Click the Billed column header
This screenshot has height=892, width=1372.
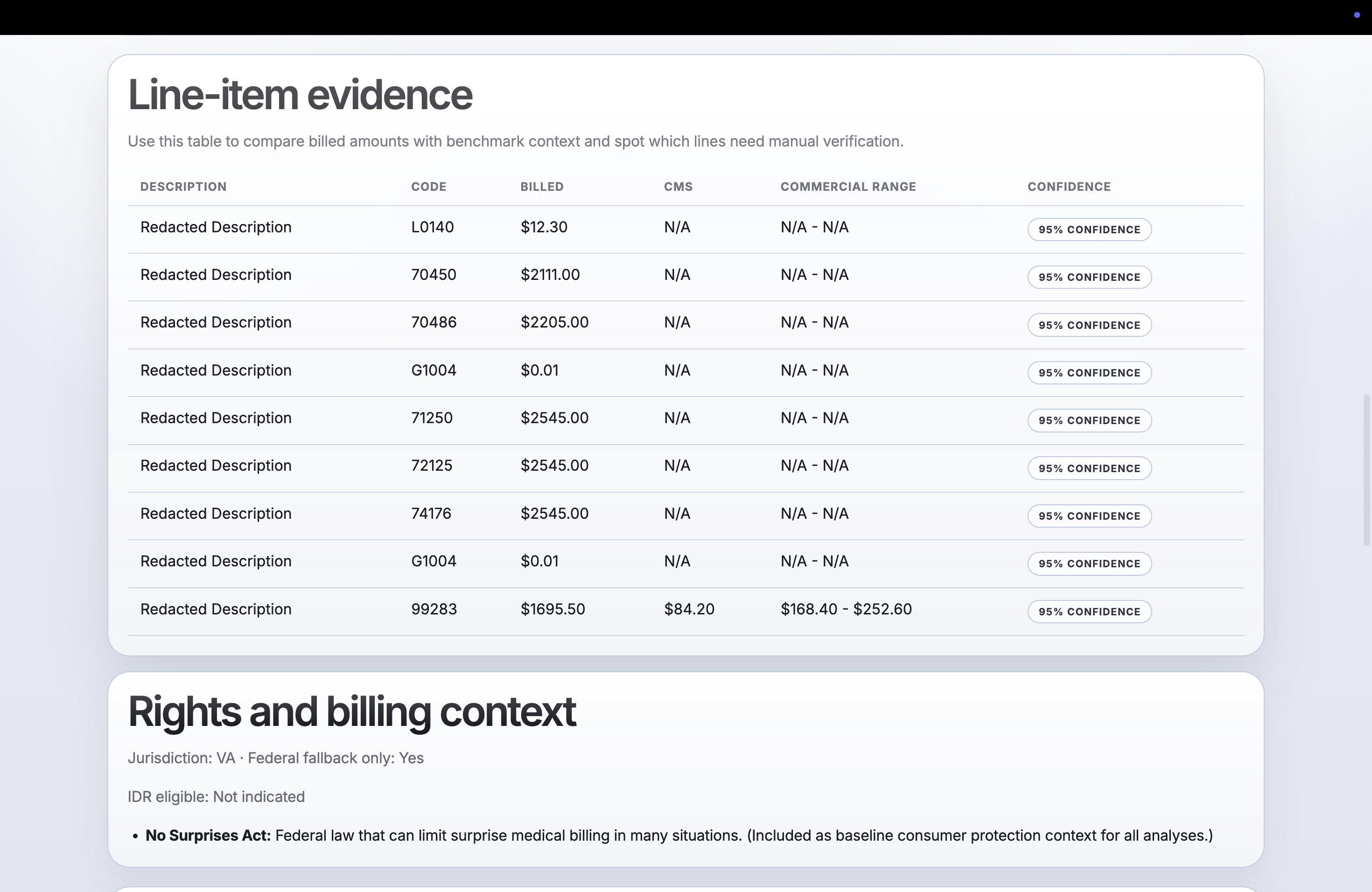[x=541, y=187]
